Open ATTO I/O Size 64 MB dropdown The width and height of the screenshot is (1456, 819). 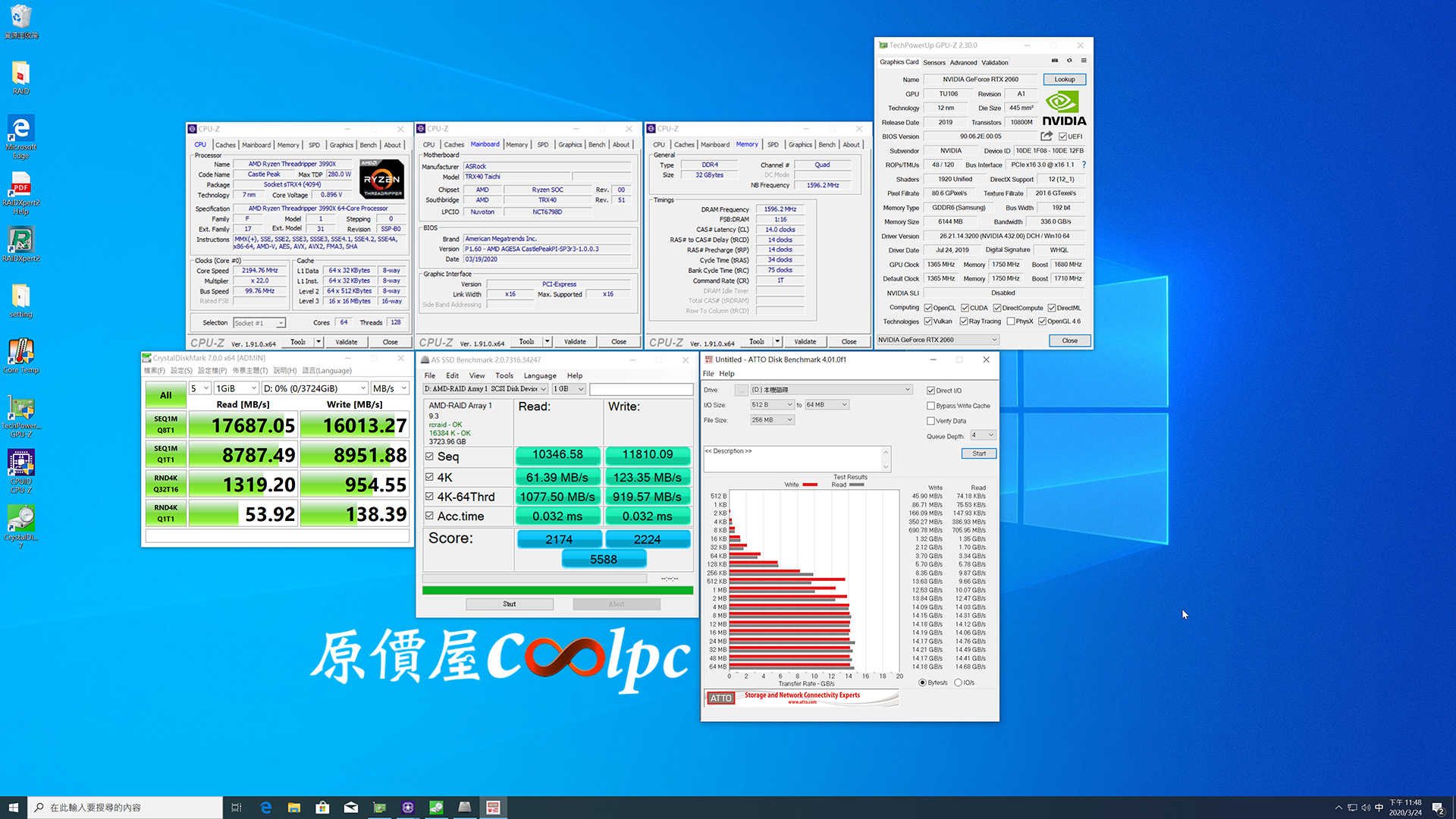827,405
